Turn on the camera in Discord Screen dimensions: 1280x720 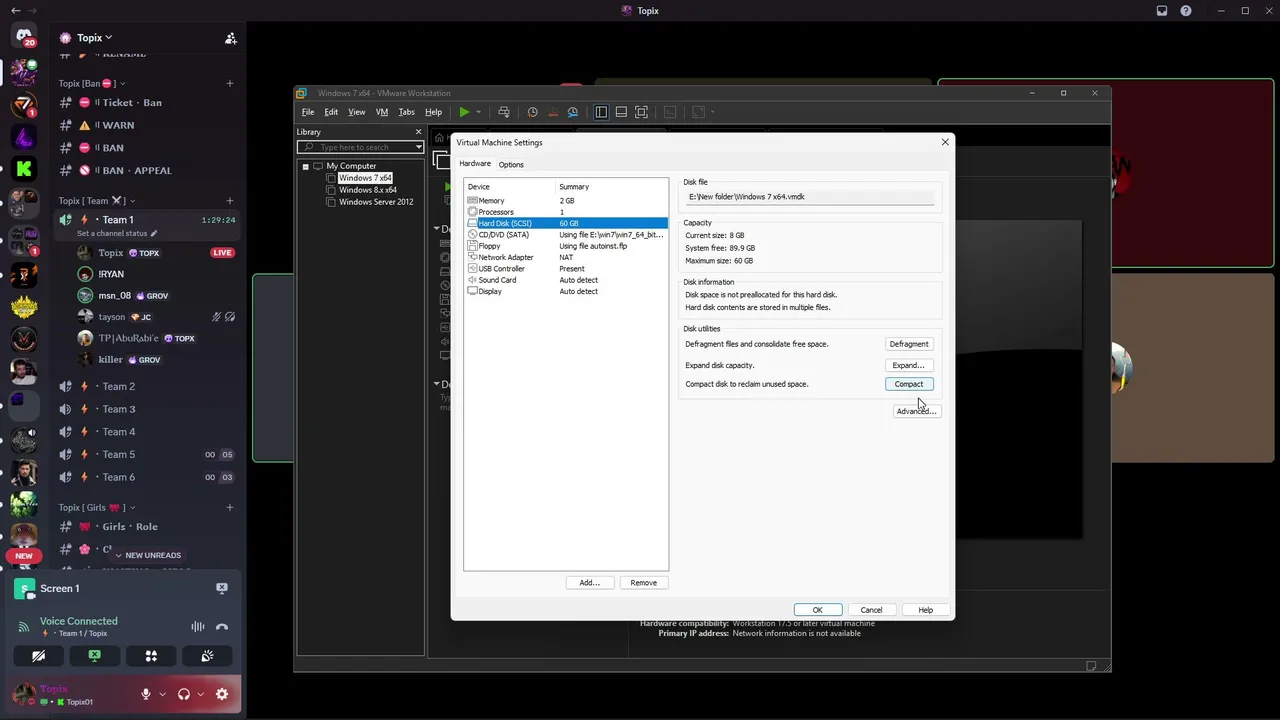[x=38, y=656]
